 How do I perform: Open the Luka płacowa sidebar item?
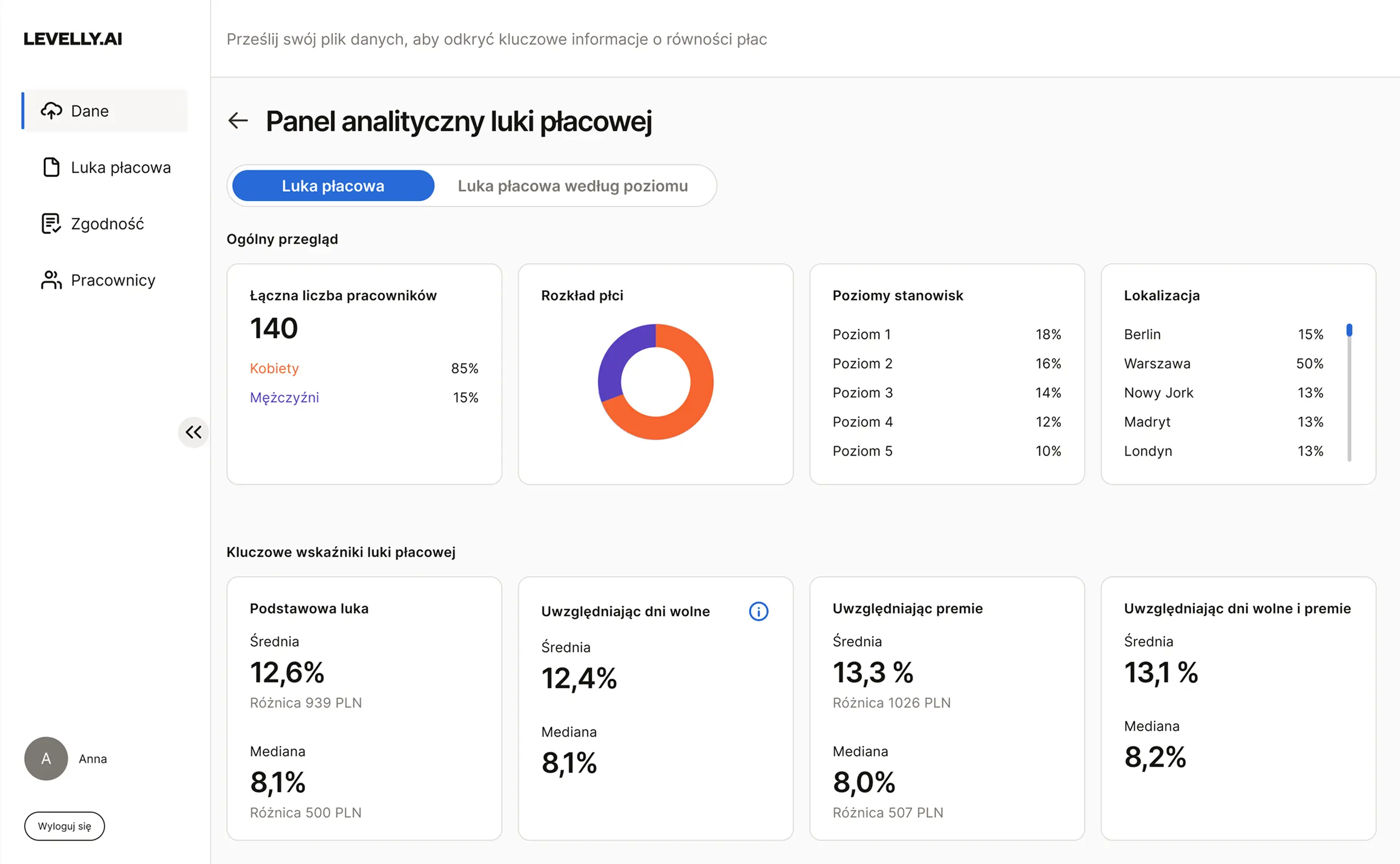tap(106, 167)
